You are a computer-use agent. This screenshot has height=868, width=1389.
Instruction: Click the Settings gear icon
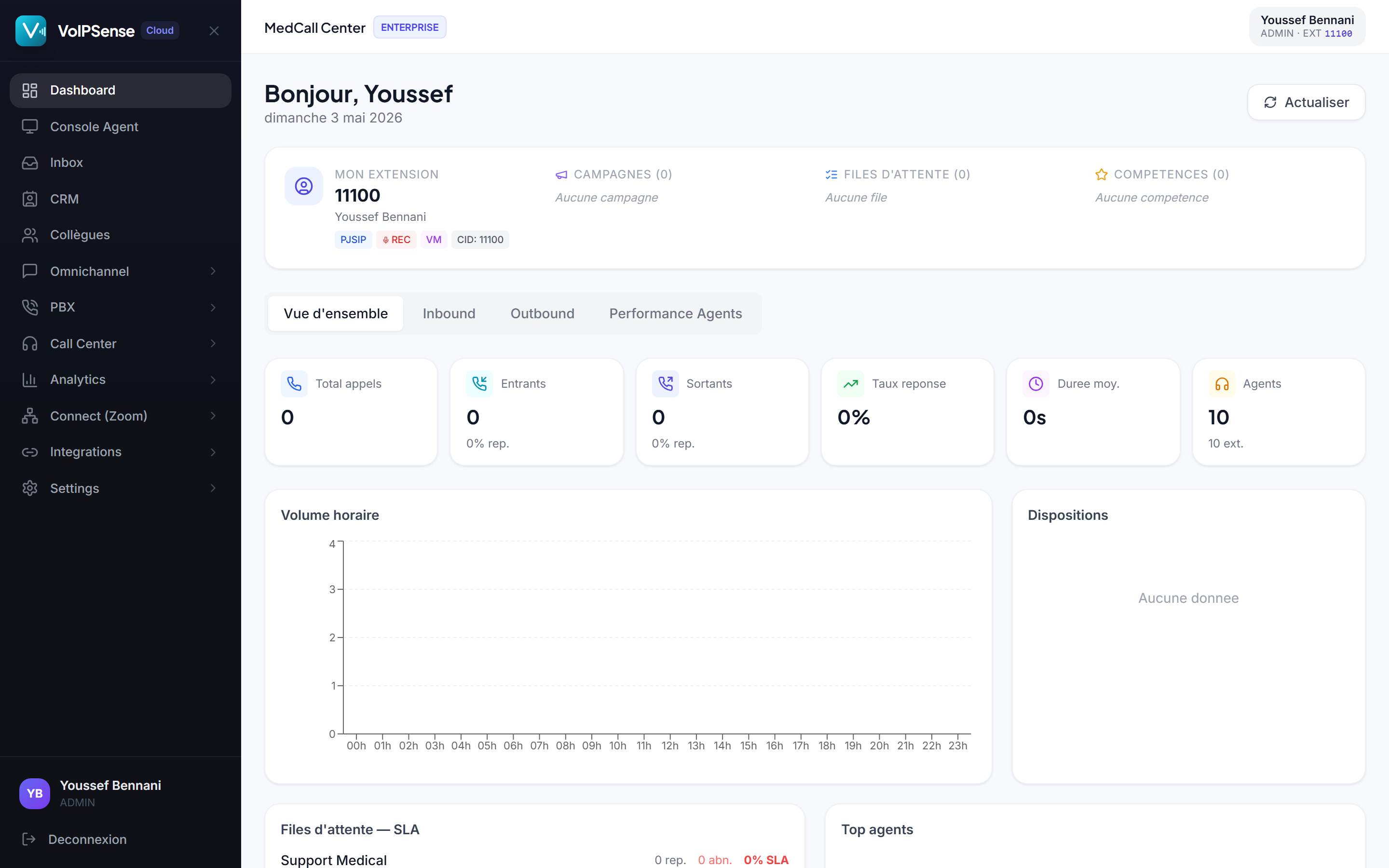[x=30, y=488]
